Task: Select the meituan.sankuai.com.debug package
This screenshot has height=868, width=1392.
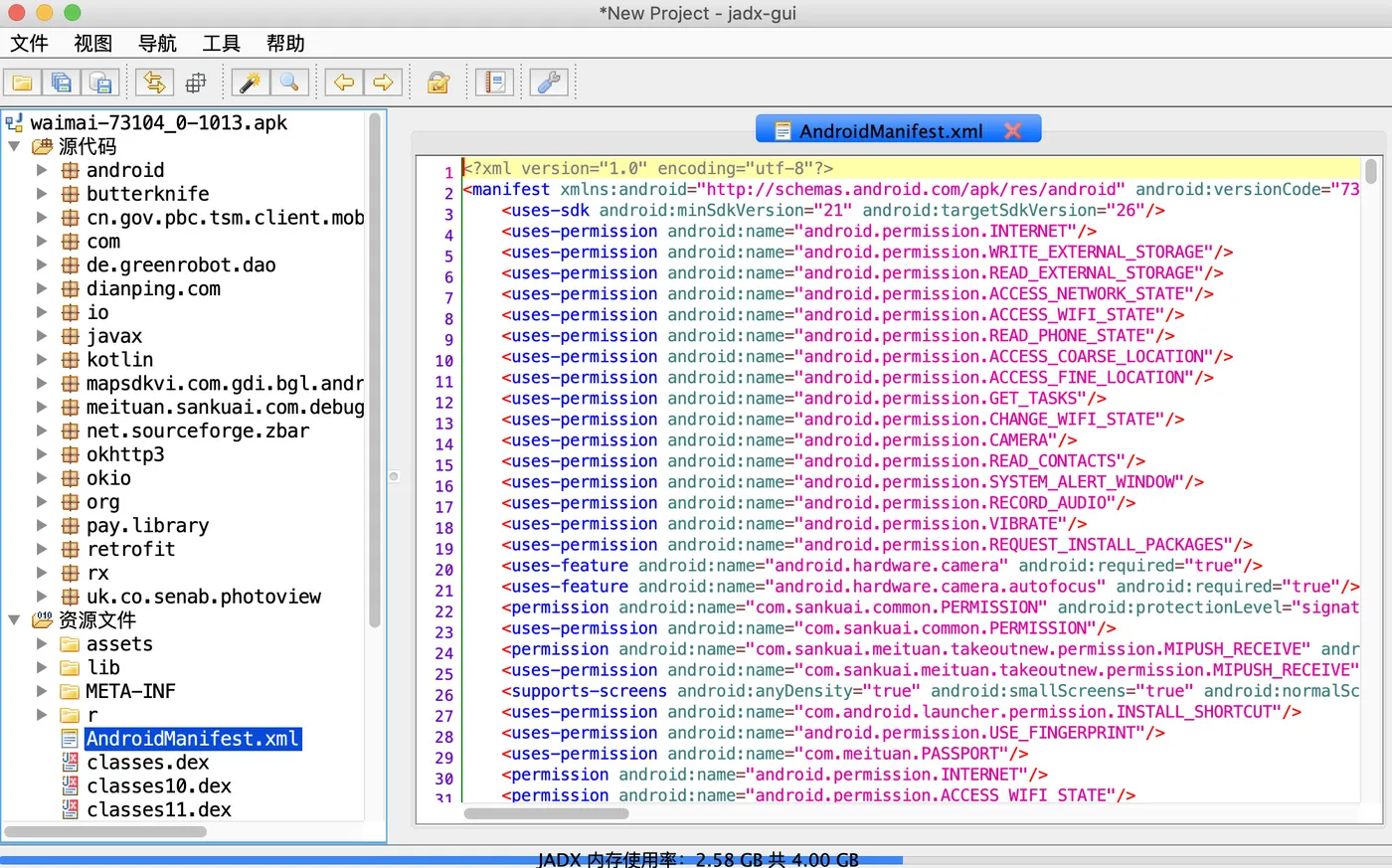Action: (225, 407)
